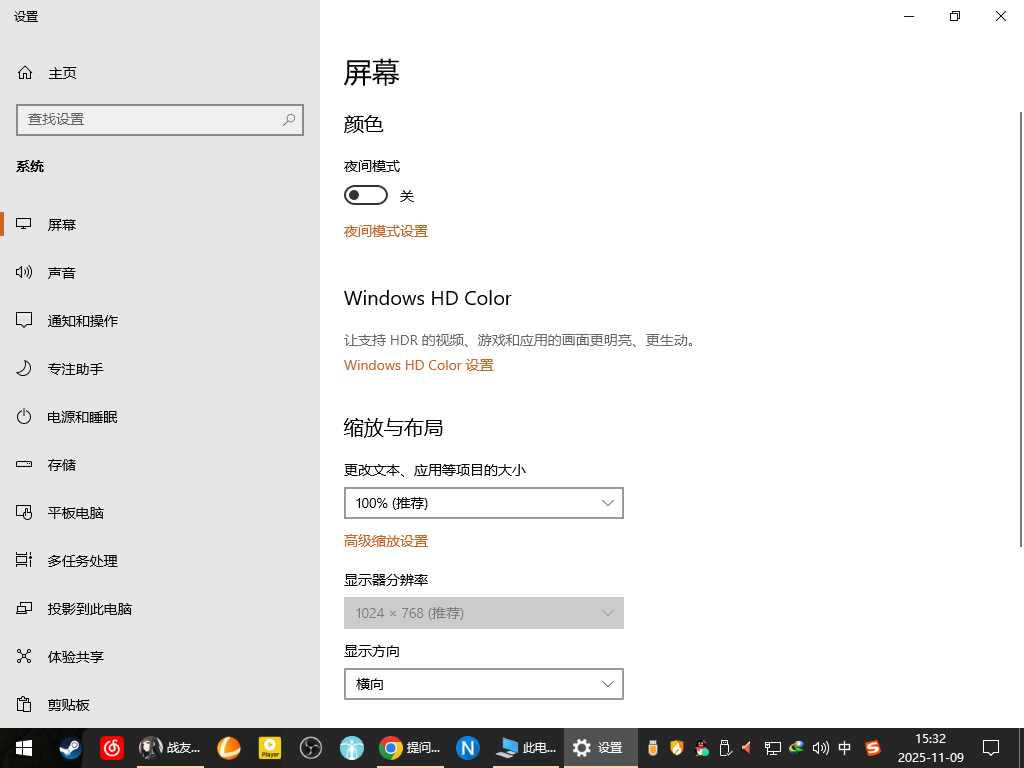Open Windows HD Color 设置 link

(x=419, y=365)
